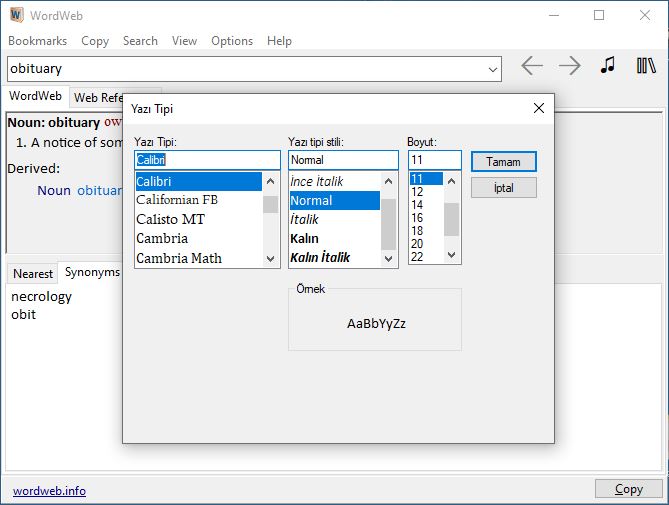
Task: Click the WordWeb app logo icon
Action: pyautogui.click(x=16, y=15)
